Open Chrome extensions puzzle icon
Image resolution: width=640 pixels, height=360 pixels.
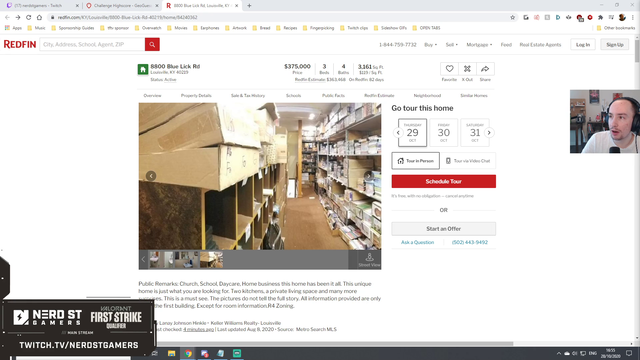point(600,18)
